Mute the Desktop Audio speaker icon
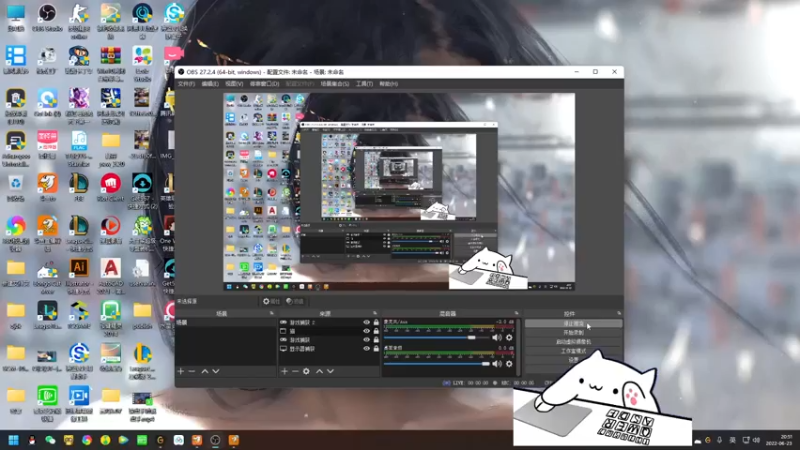 (x=497, y=364)
